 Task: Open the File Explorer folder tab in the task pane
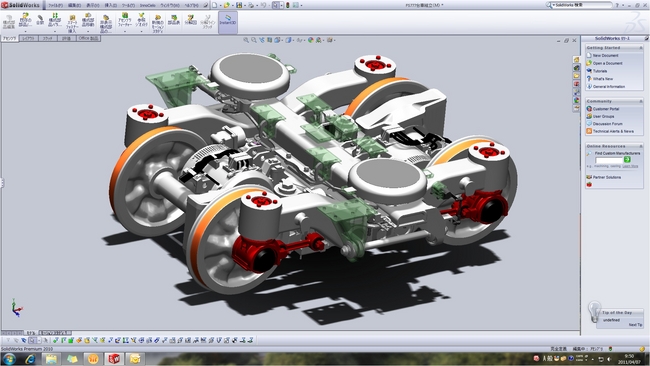(x=577, y=75)
